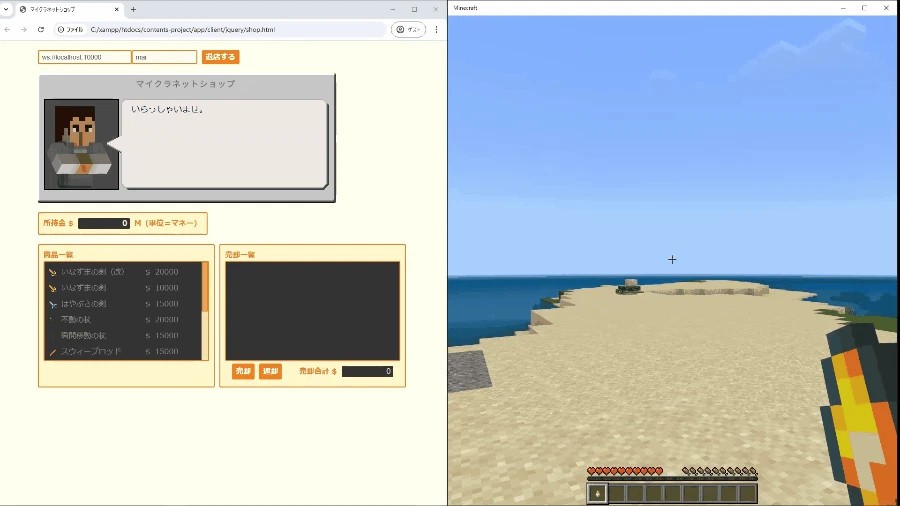Select the 瞬間移動の杖 row
Screen dimensions: 900x506
click(x=123, y=336)
